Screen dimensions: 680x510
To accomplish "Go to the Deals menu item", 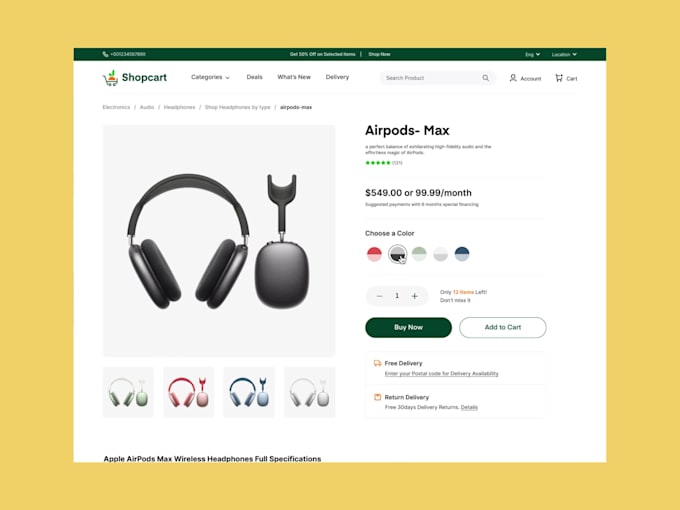I will click(x=254, y=77).
